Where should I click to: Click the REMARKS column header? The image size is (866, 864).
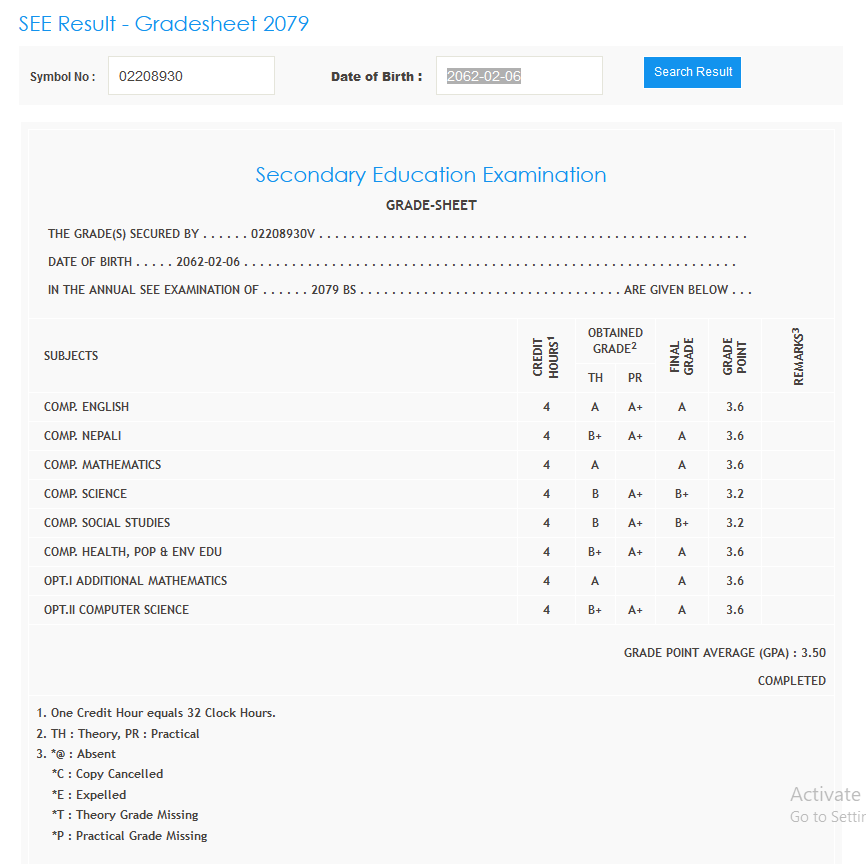point(798,356)
